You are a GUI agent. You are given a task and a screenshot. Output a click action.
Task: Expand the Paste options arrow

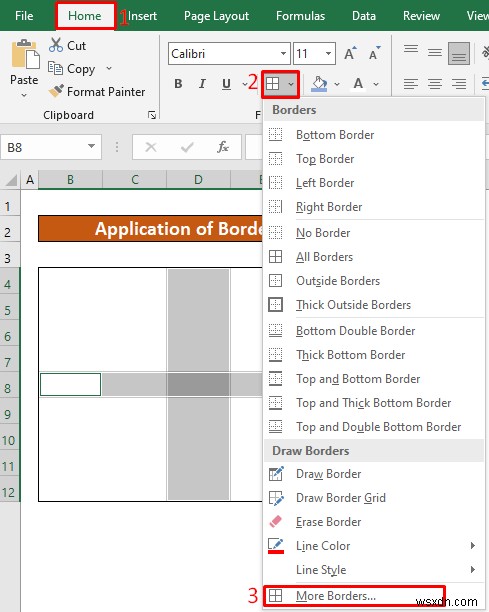pyautogui.click(x=24, y=95)
